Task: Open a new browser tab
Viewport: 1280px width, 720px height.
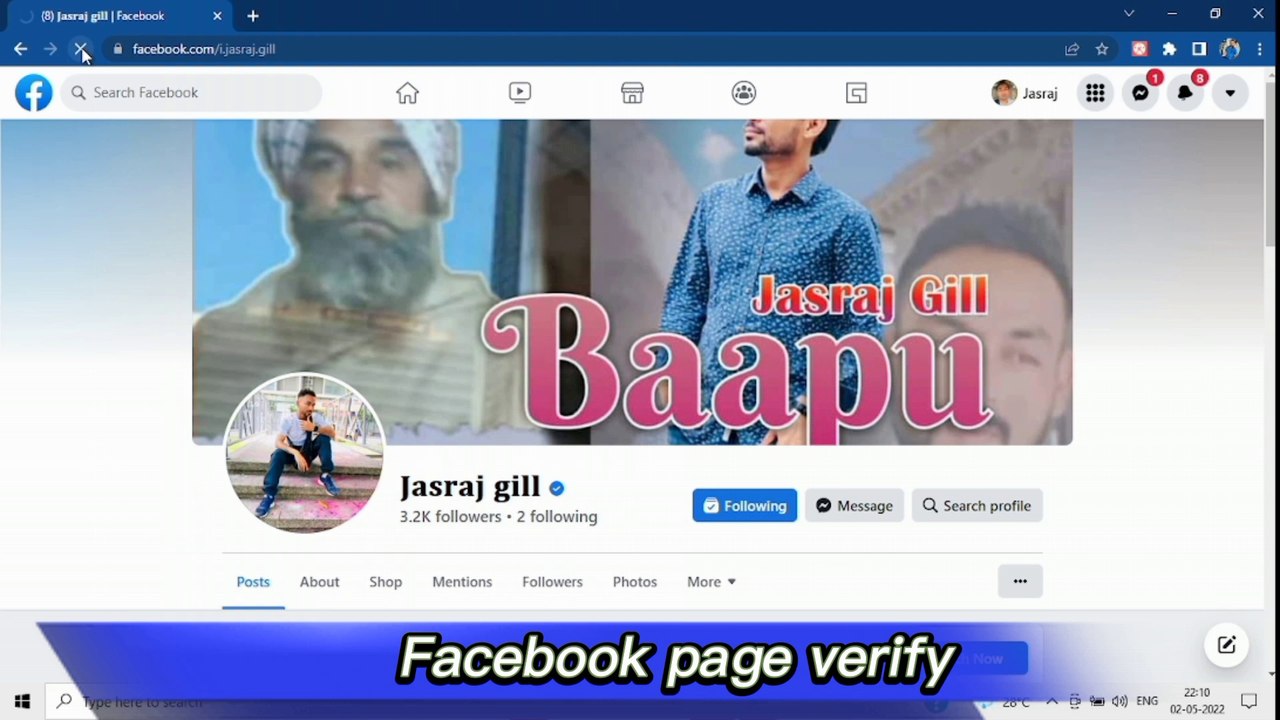Action: pos(253,16)
